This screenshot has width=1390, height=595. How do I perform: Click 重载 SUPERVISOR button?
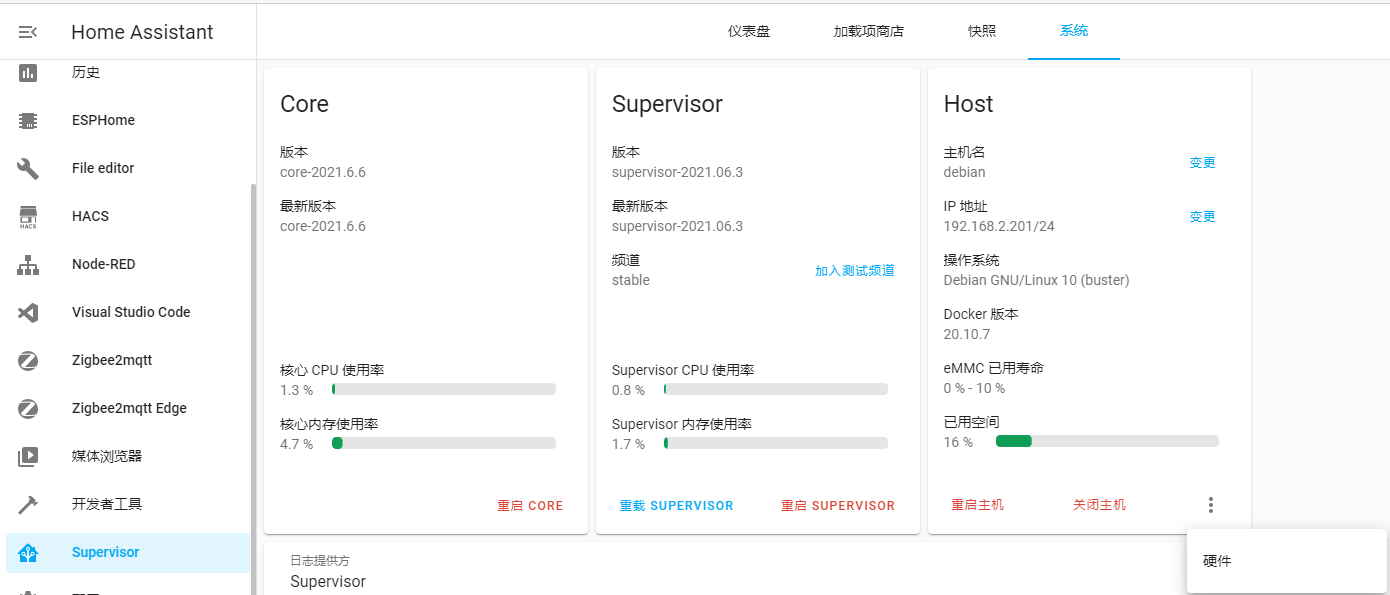(x=676, y=506)
